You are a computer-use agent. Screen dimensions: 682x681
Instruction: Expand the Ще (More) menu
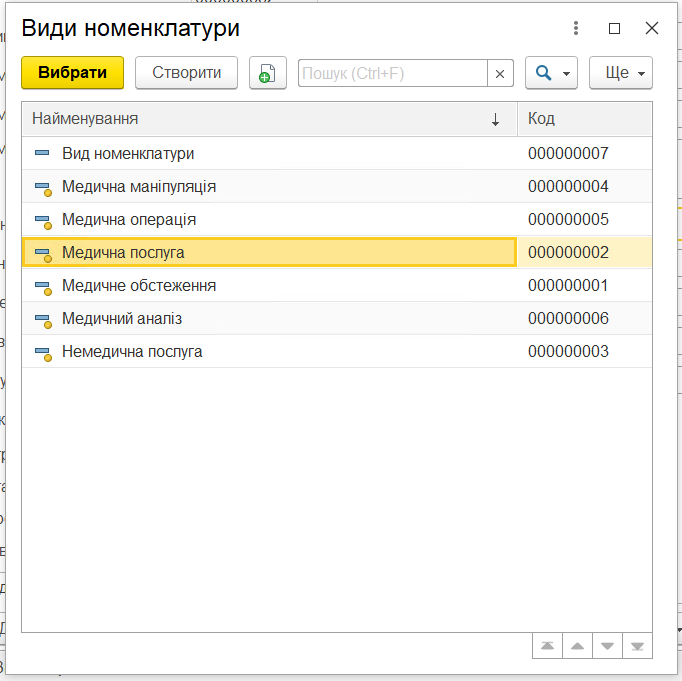(x=621, y=73)
